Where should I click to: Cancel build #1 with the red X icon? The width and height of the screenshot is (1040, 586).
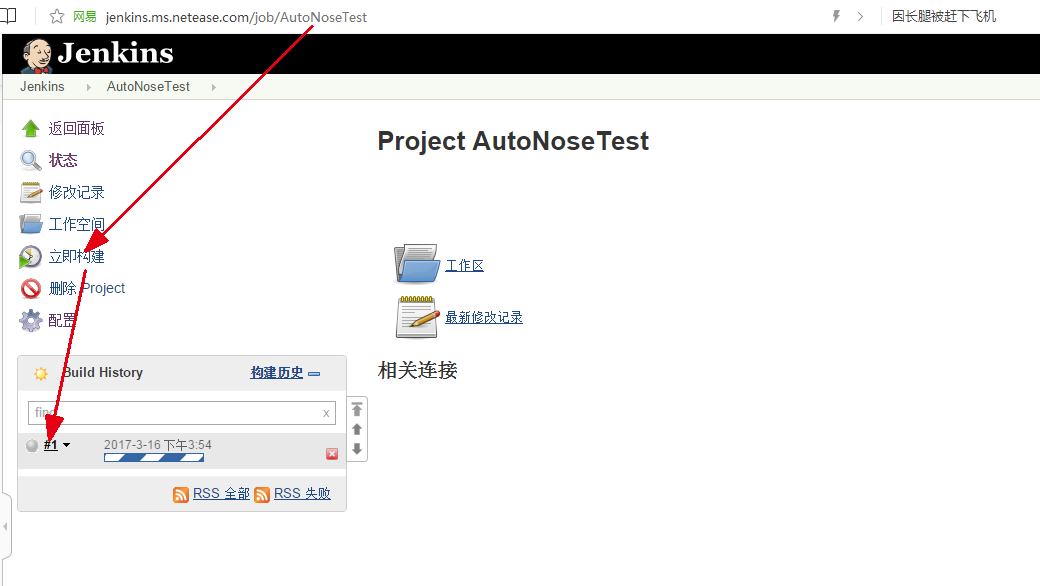pyautogui.click(x=332, y=453)
